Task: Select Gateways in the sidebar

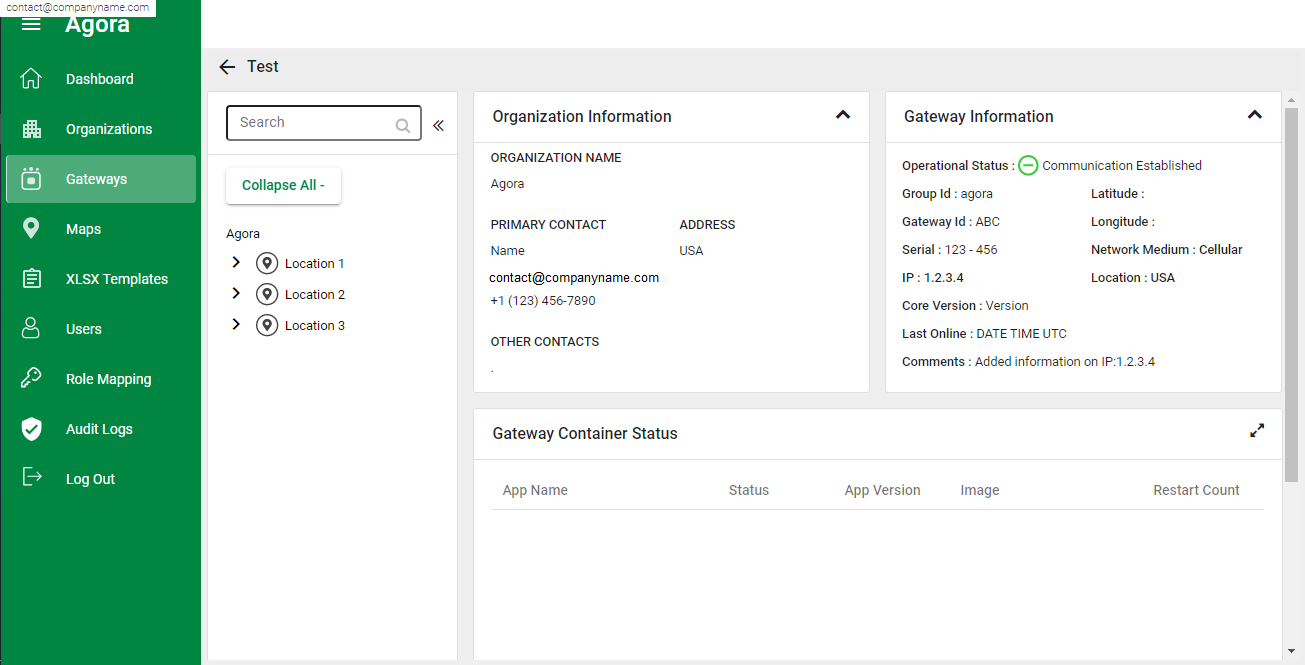Action: [100, 179]
